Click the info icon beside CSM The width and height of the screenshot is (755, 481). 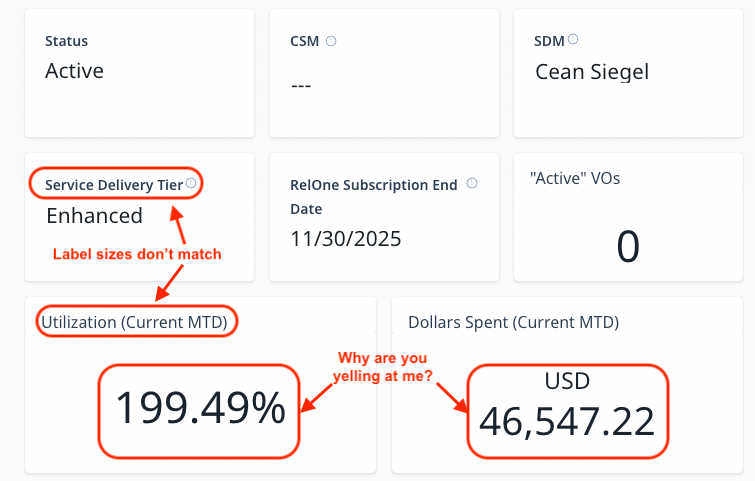(331, 41)
